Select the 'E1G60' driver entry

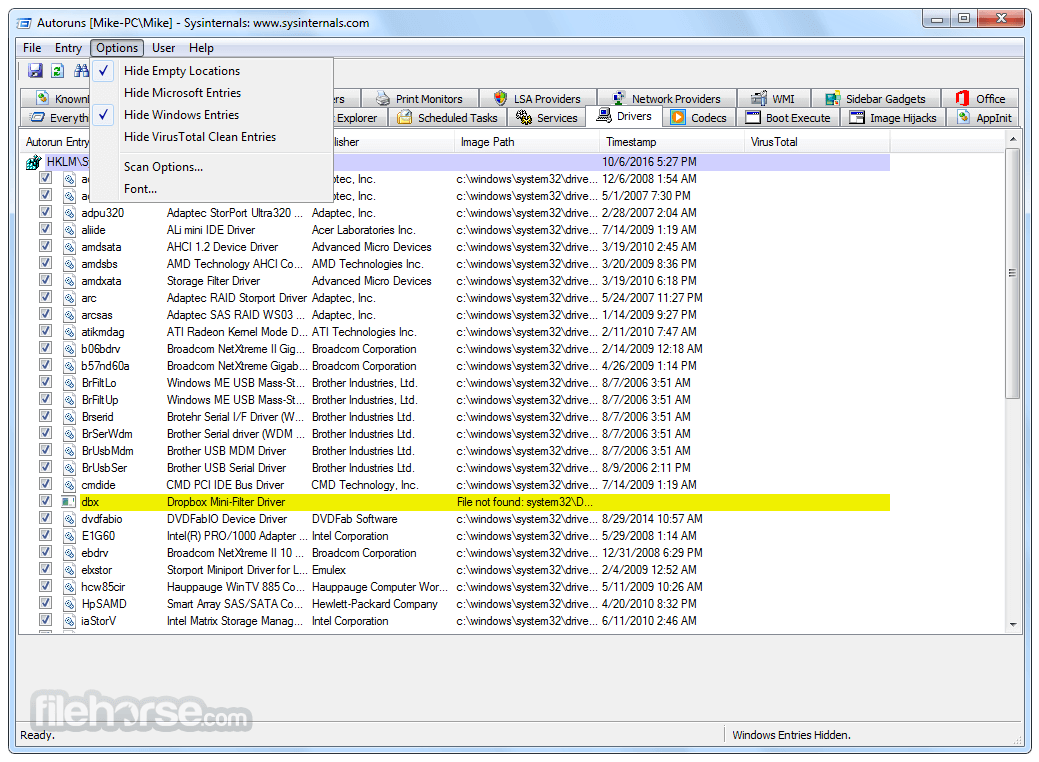click(98, 536)
